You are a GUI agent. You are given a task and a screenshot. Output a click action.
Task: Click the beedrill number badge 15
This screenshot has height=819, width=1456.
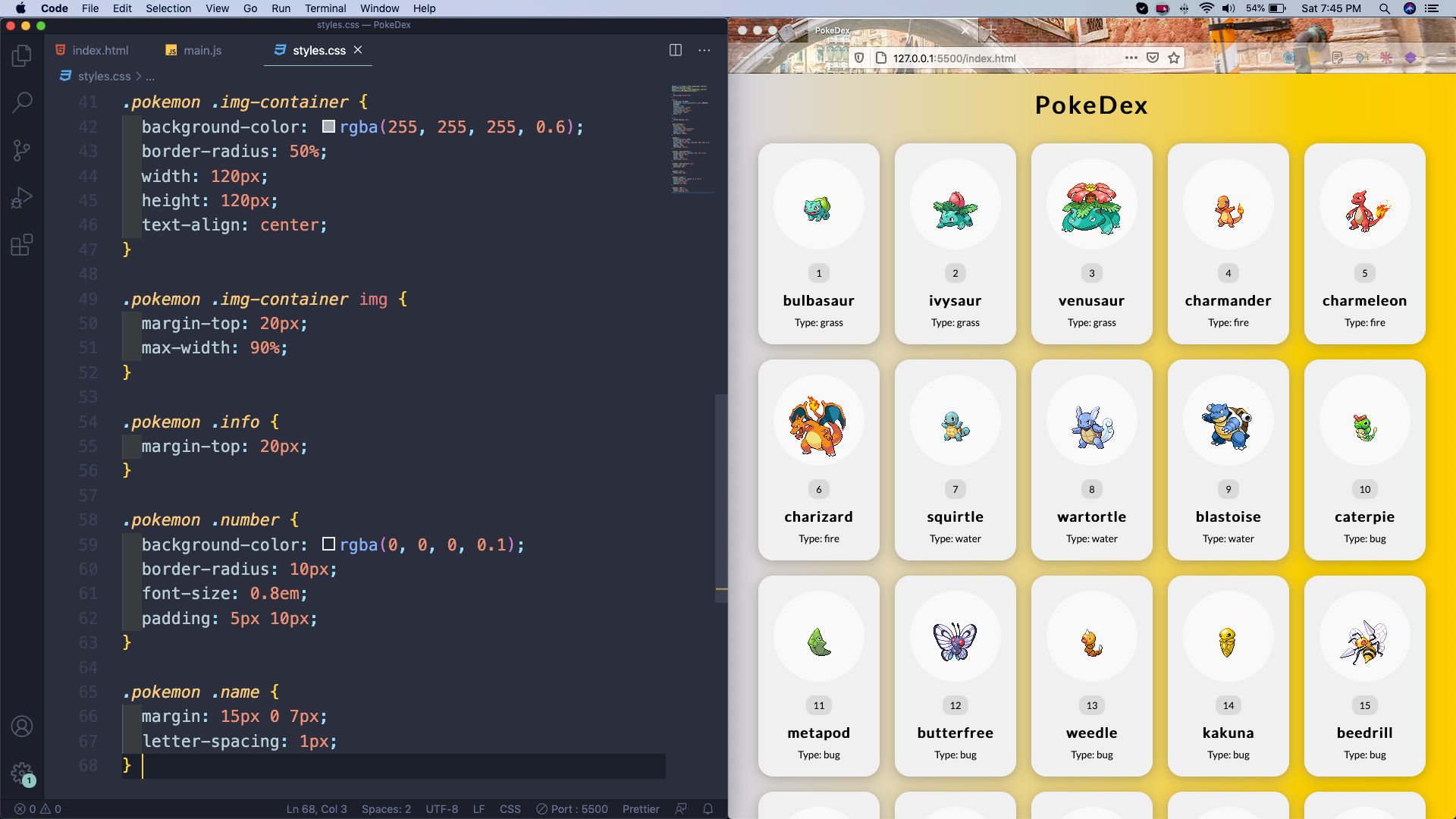(1365, 705)
